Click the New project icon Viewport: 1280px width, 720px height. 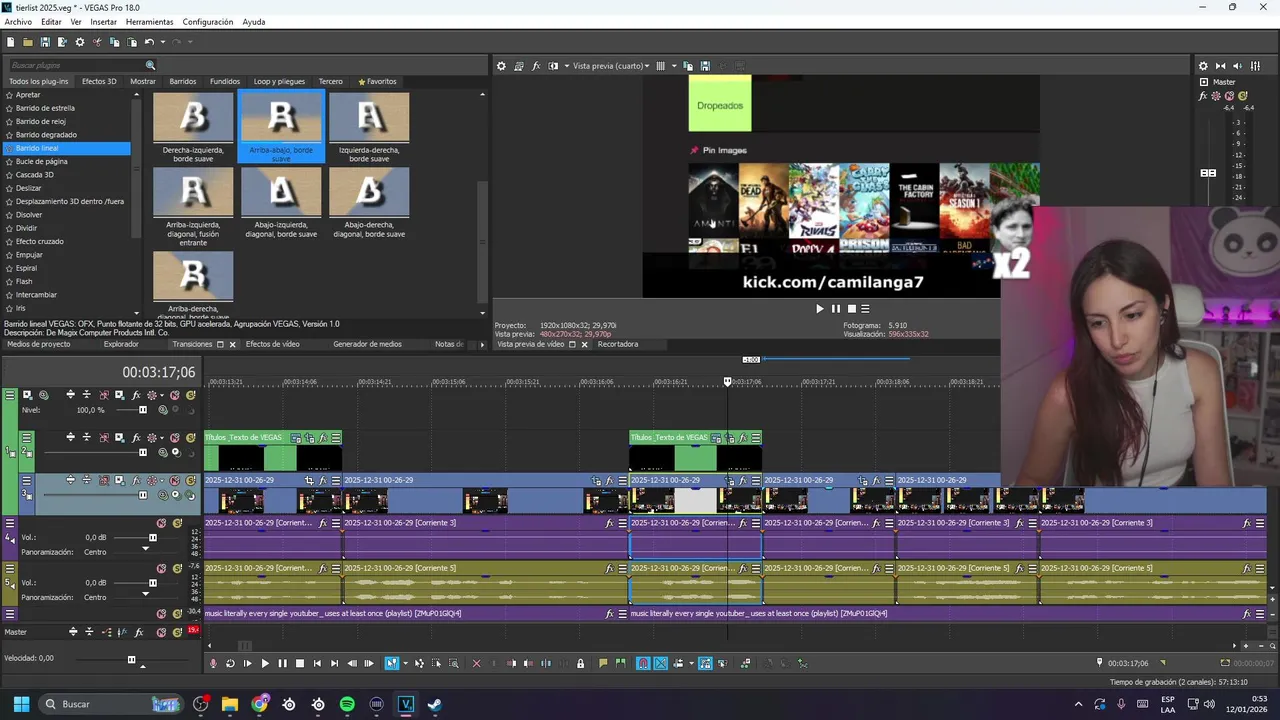point(10,42)
